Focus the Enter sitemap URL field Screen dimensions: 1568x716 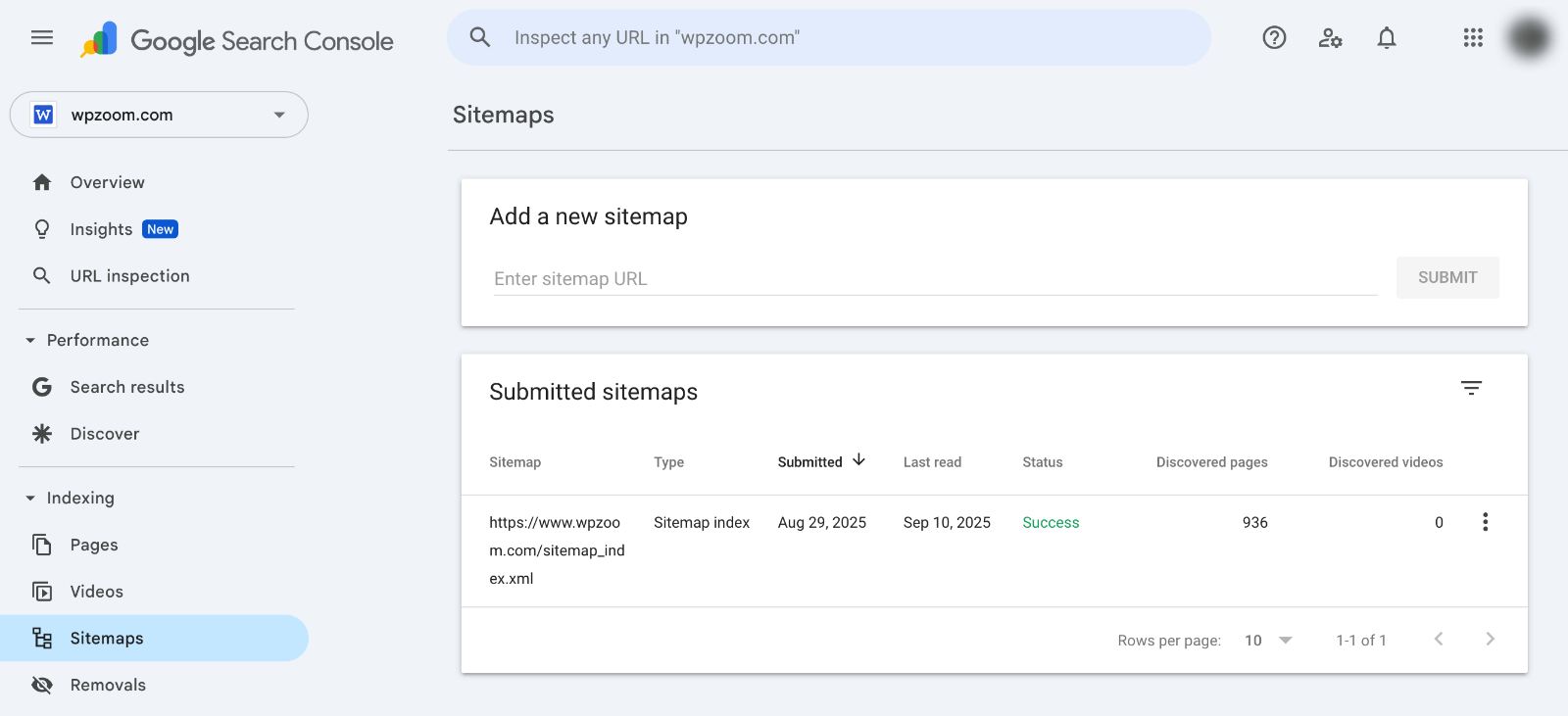[x=935, y=279]
